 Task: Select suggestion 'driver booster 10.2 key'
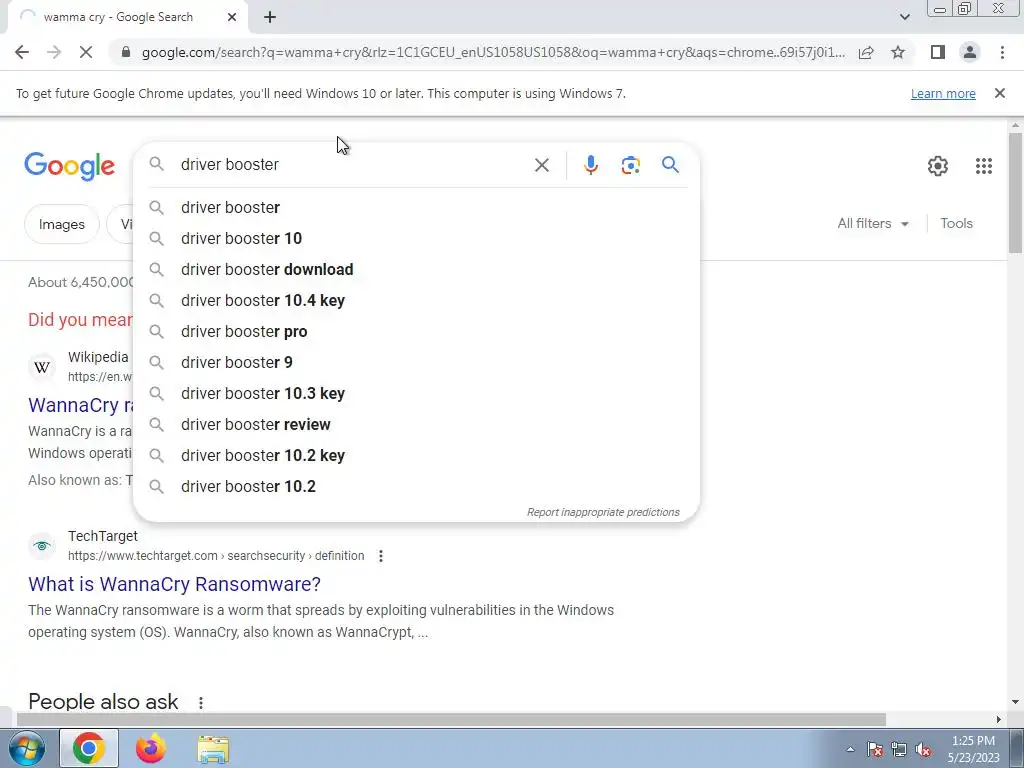[417, 456]
